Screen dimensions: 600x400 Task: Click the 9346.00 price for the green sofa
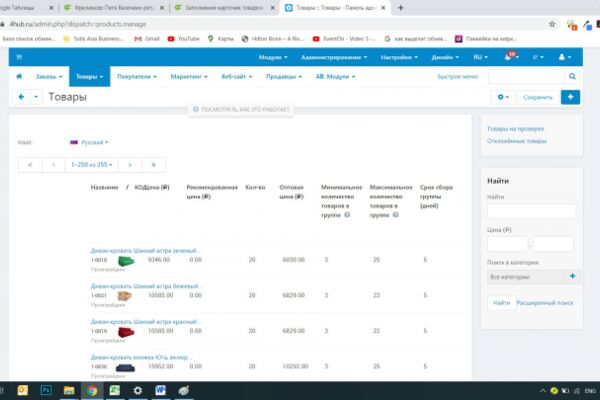[x=159, y=260]
